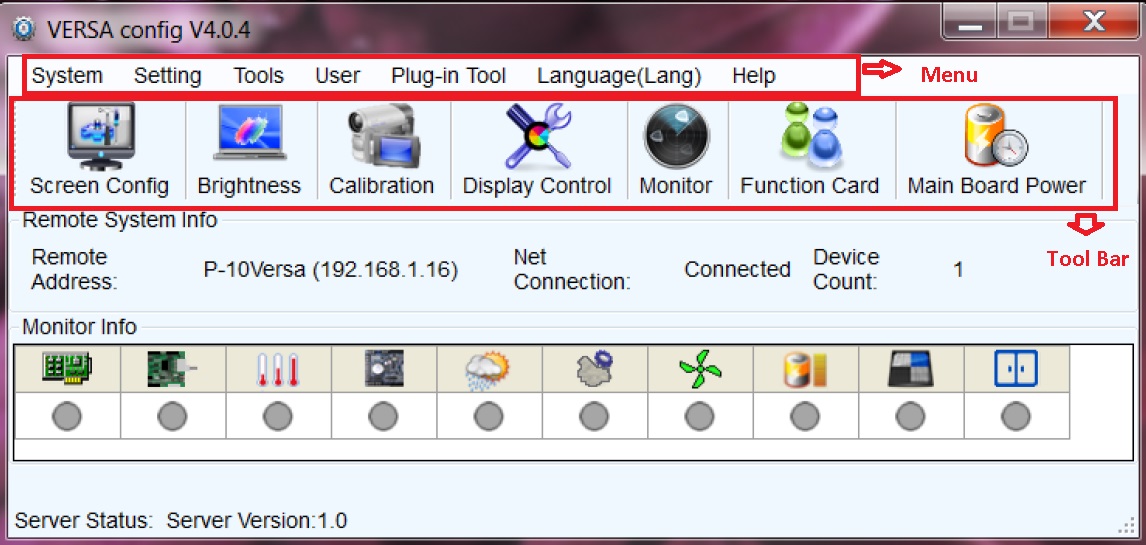The height and width of the screenshot is (545, 1146).
Task: Open the Help menu
Action: pyautogui.click(x=754, y=75)
